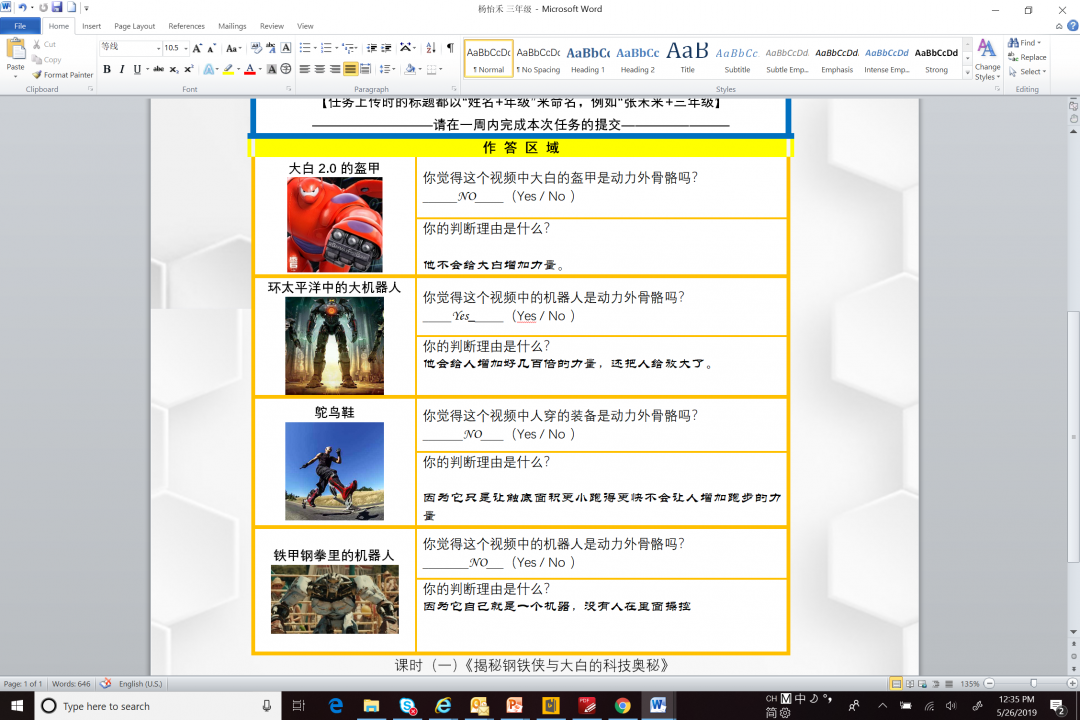Align text to the left
Image resolution: width=1080 pixels, height=720 pixels.
304,69
